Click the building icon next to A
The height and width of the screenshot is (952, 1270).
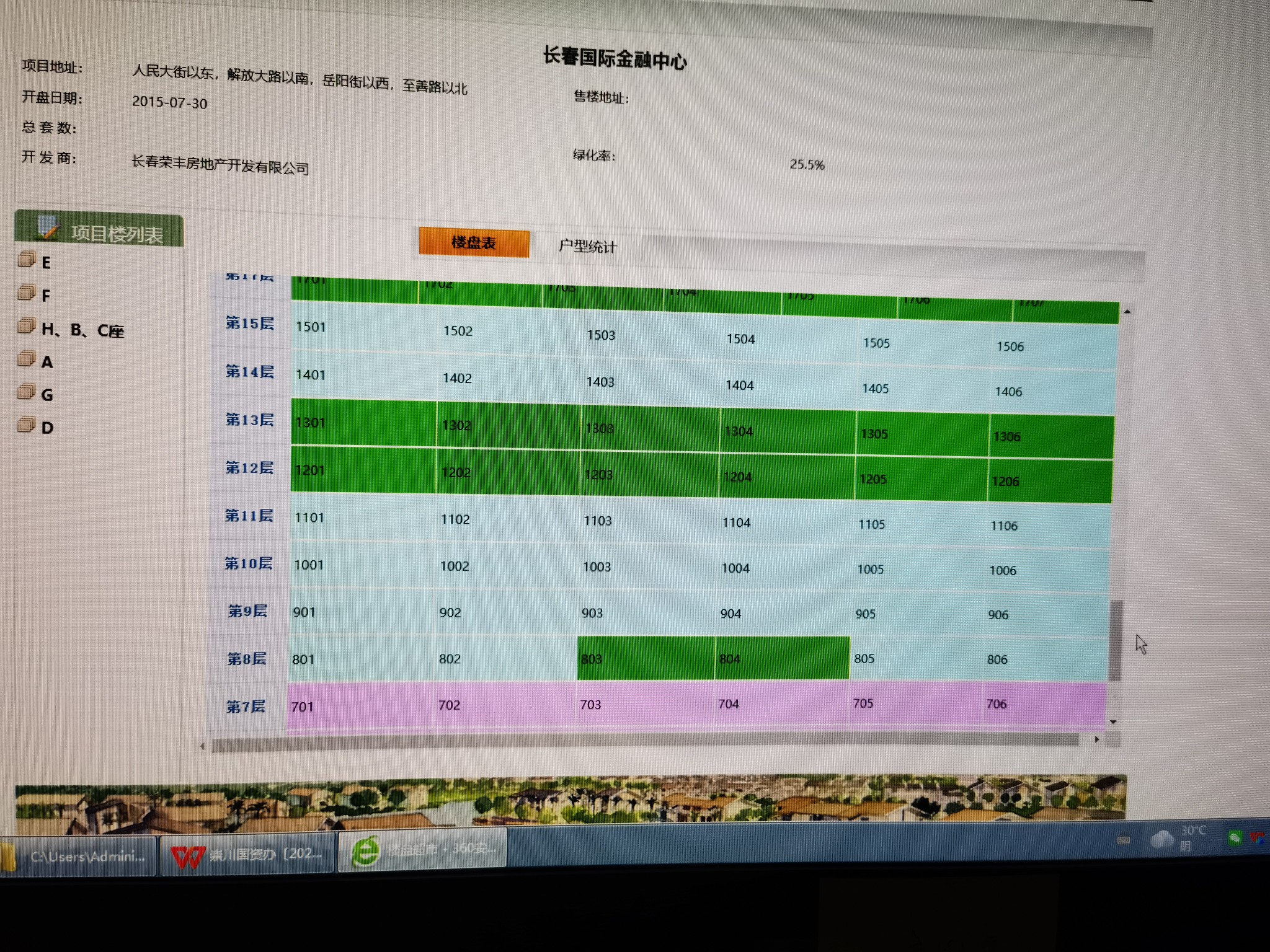coord(27,359)
